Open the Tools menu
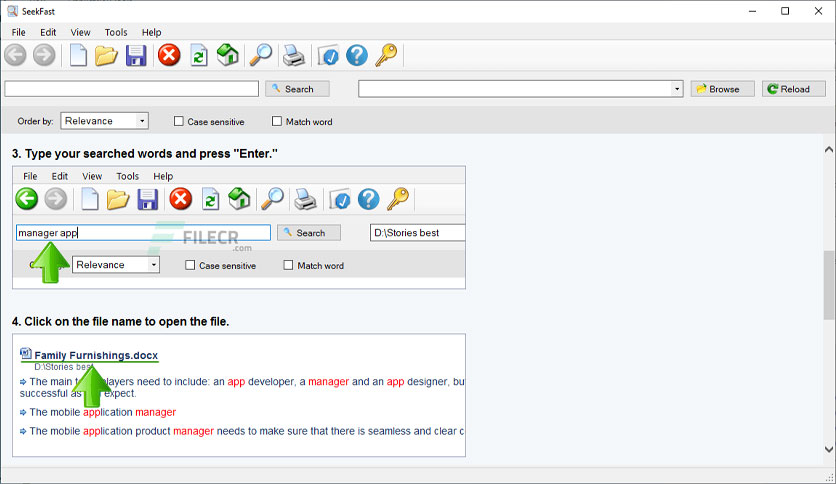Image resolution: width=836 pixels, height=484 pixels. coord(116,33)
